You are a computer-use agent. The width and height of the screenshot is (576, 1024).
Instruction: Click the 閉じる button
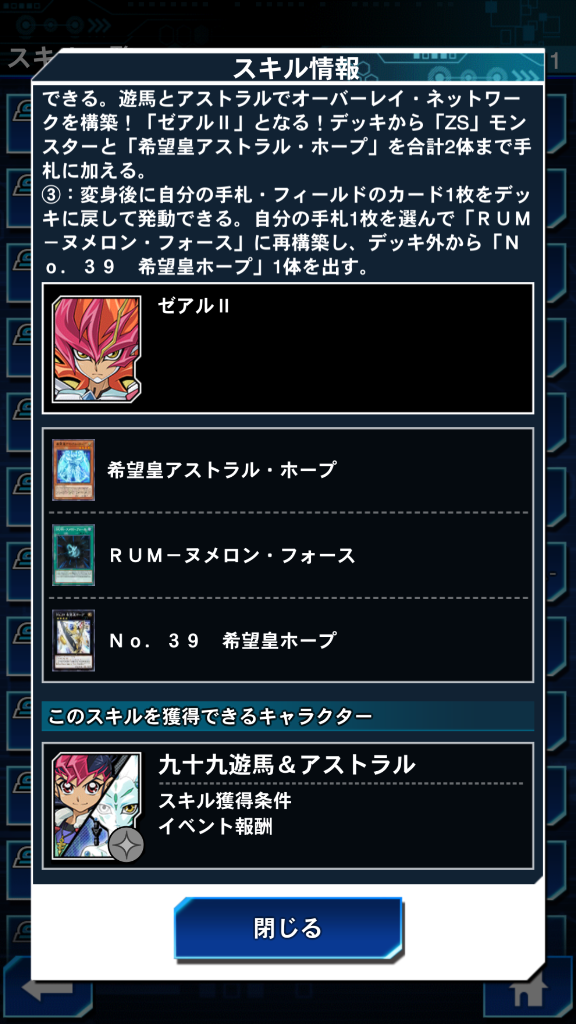pyautogui.click(x=288, y=928)
